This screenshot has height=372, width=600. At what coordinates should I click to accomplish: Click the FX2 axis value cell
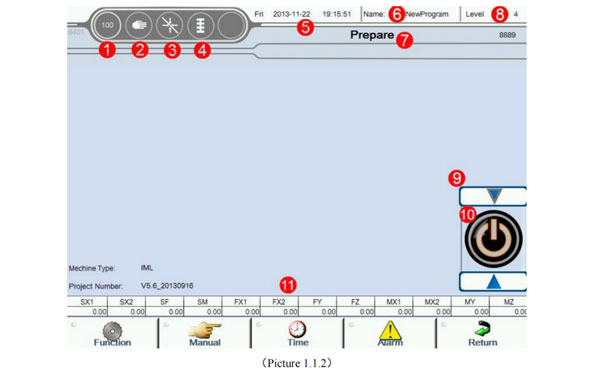pos(279,312)
